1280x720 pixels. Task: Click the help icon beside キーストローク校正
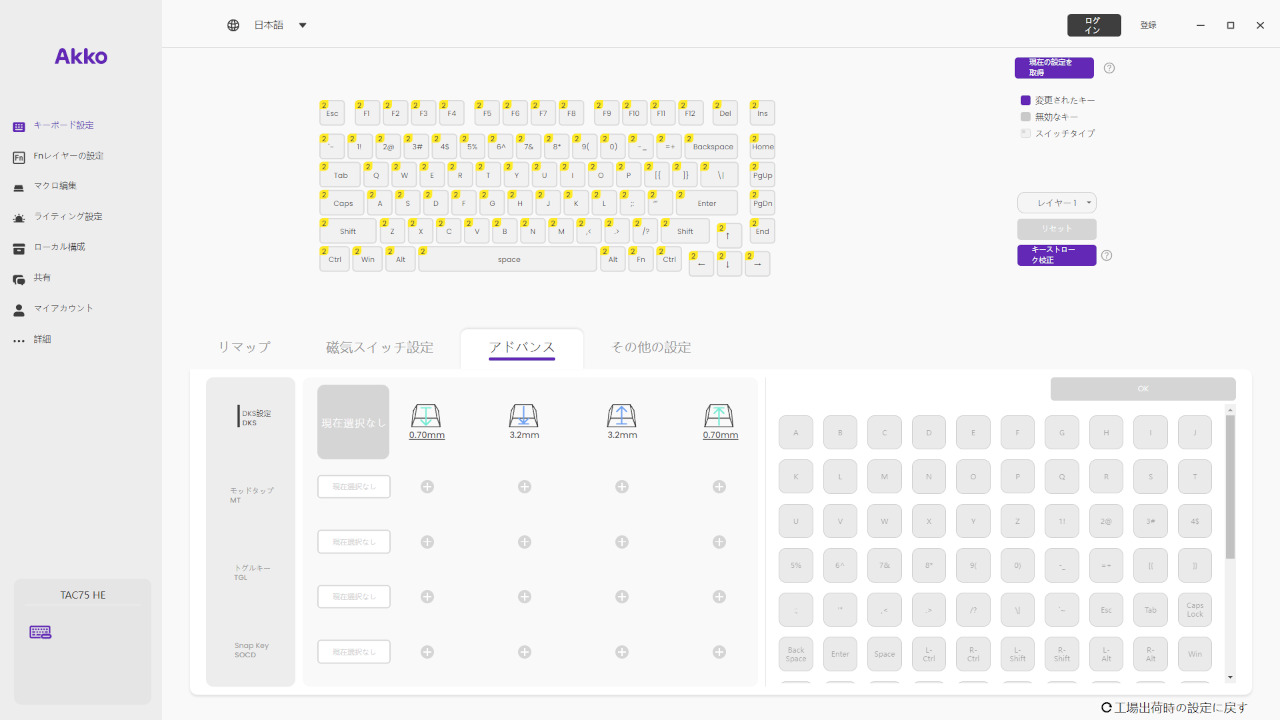click(1107, 255)
